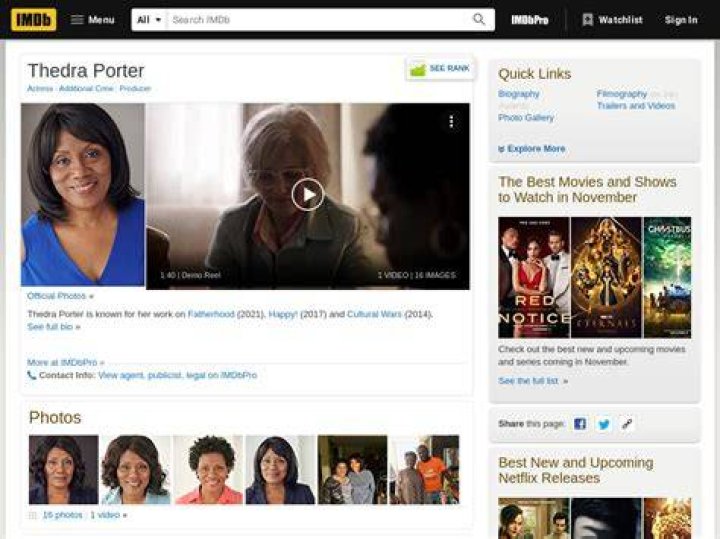Open the hamburger Menu
720x539 pixels.
click(x=92, y=20)
